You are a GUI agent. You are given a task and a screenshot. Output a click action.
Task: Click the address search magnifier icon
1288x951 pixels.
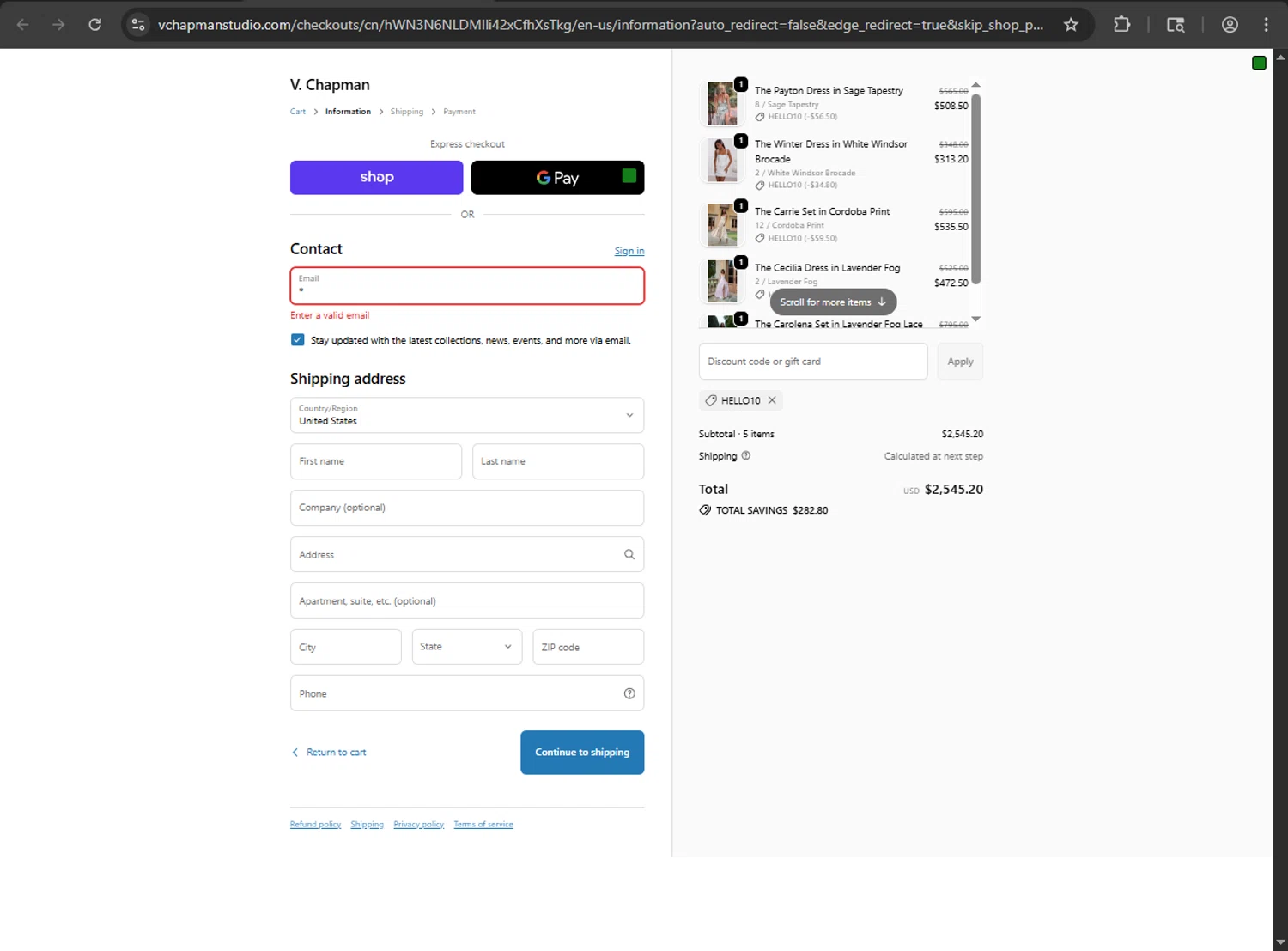point(629,554)
